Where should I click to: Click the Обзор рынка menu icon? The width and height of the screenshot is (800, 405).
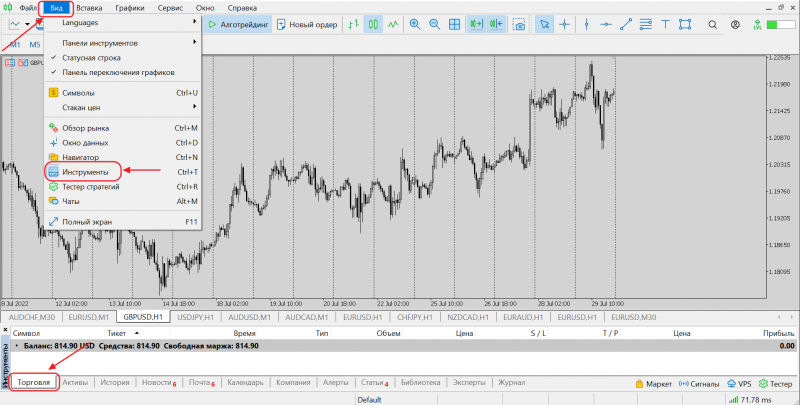point(53,128)
